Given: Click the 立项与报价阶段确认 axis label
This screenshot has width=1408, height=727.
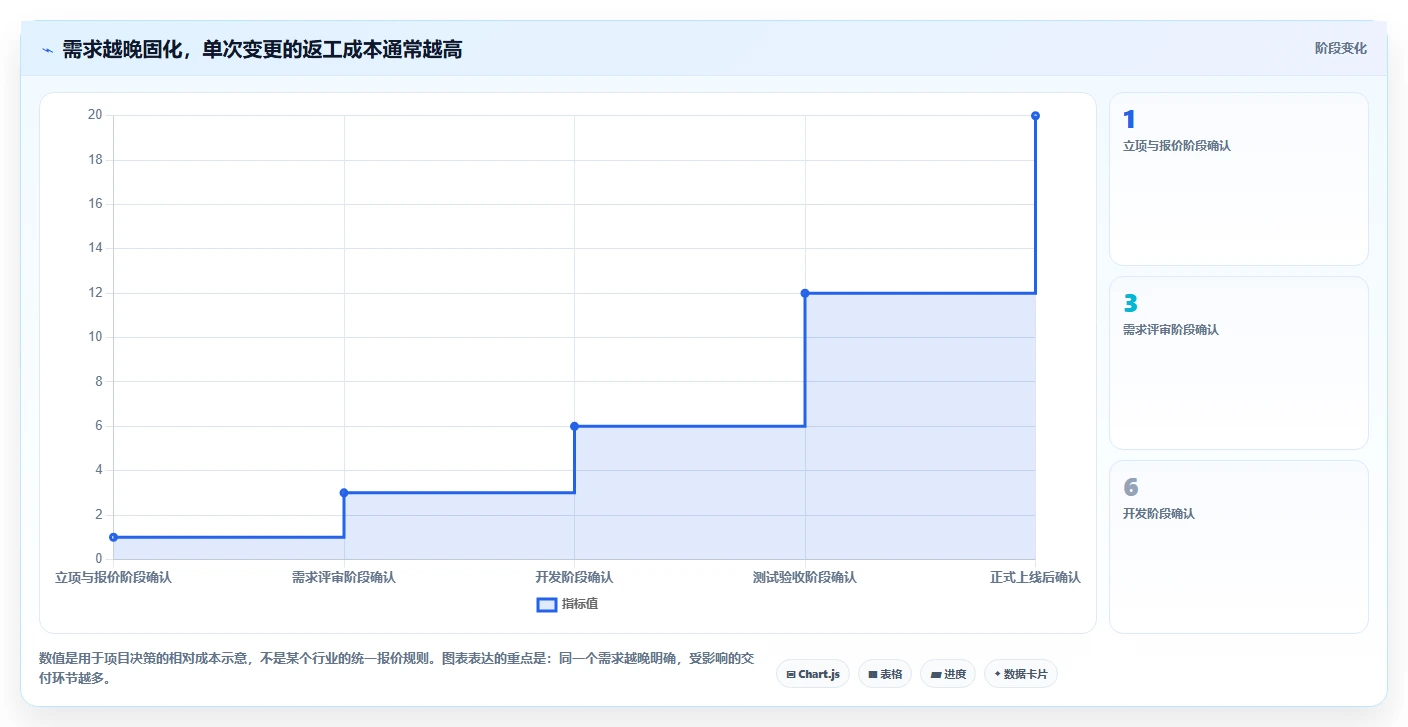Looking at the screenshot, I should [113, 577].
